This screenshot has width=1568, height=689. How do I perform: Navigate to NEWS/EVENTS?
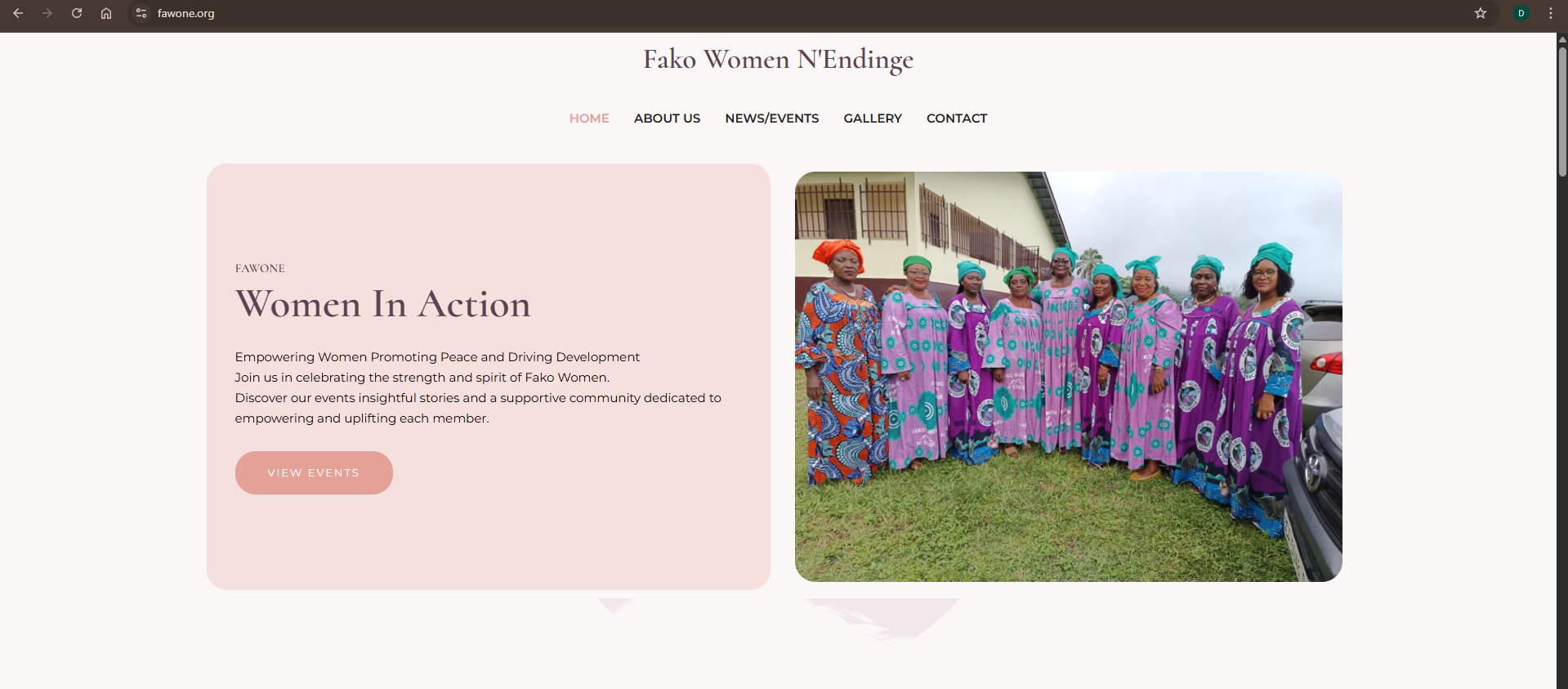[x=771, y=119]
